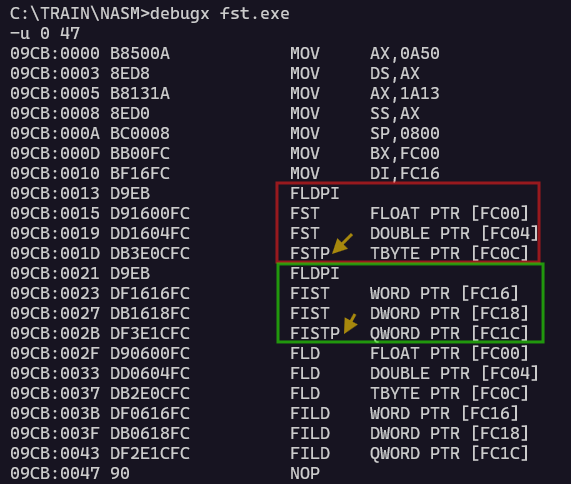Click address 09CB:0000 on first line
The width and height of the screenshot is (571, 484).
(55, 54)
